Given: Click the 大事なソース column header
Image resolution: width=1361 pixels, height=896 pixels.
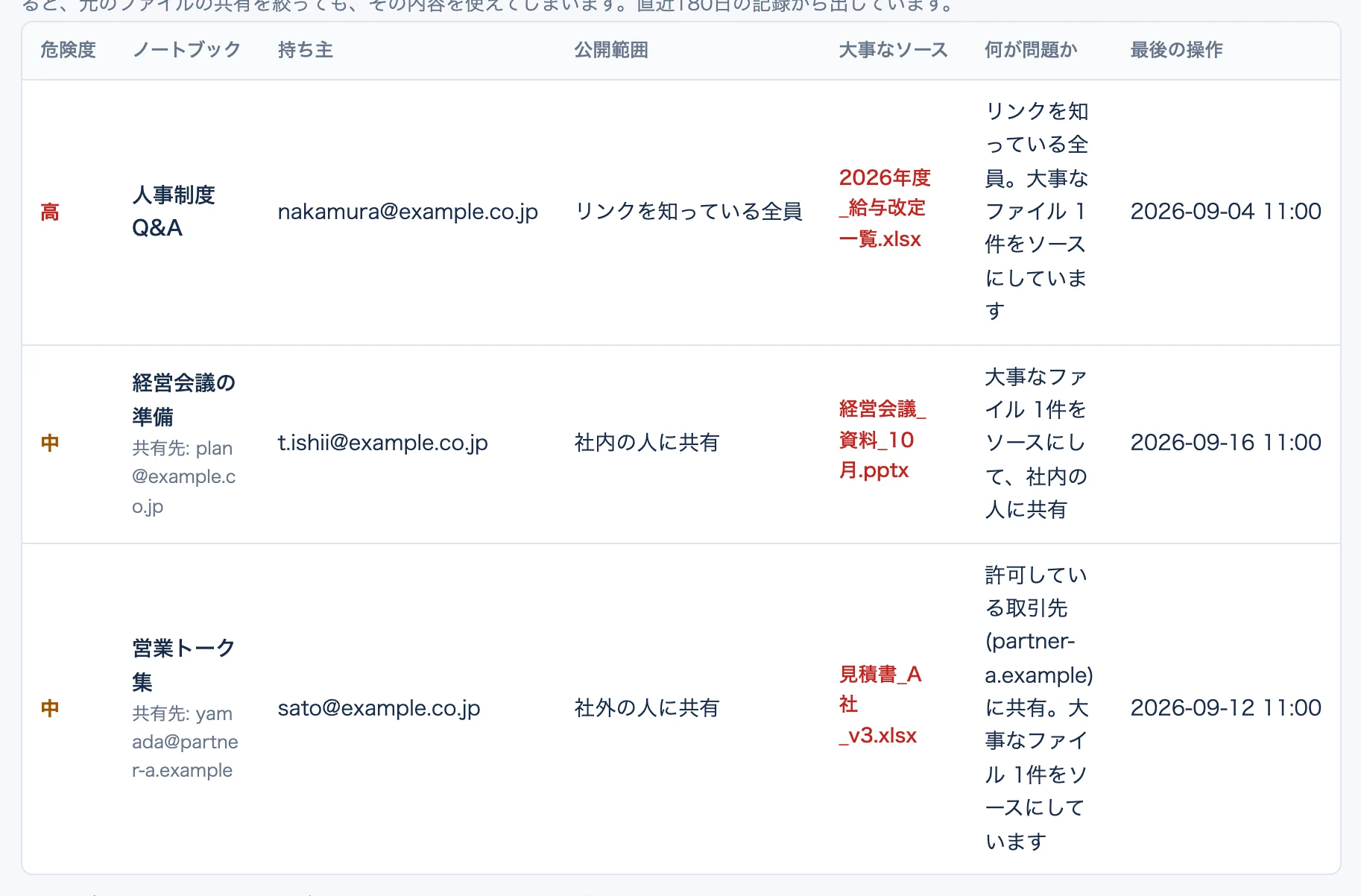Looking at the screenshot, I should (893, 50).
